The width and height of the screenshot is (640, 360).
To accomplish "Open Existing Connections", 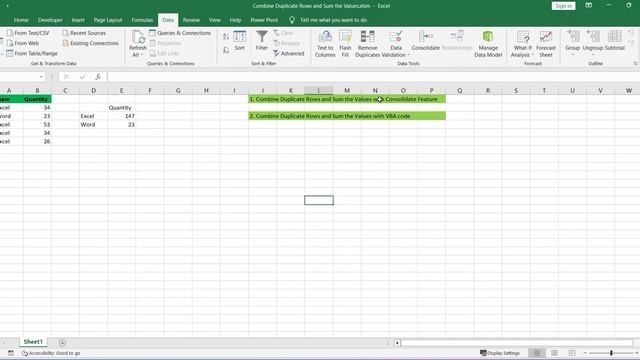I will [x=90, y=43].
